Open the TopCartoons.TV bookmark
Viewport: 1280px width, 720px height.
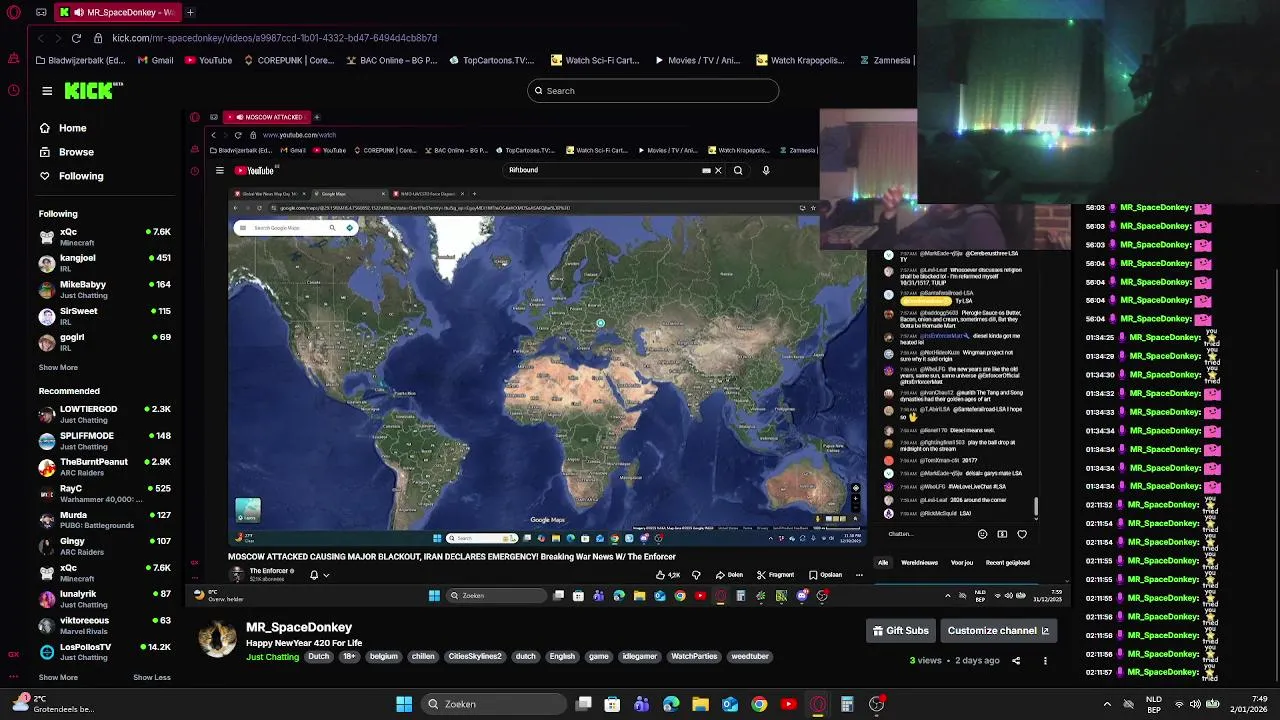click(492, 60)
